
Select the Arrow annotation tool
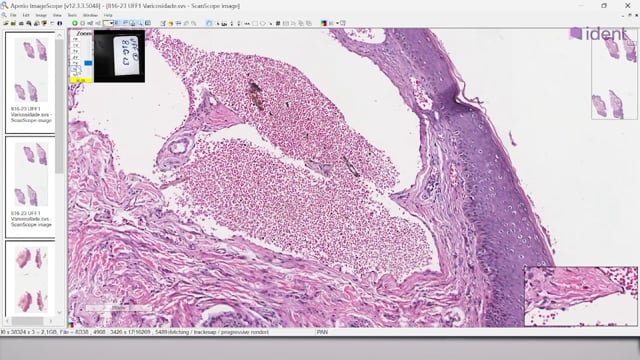[x=270, y=23]
